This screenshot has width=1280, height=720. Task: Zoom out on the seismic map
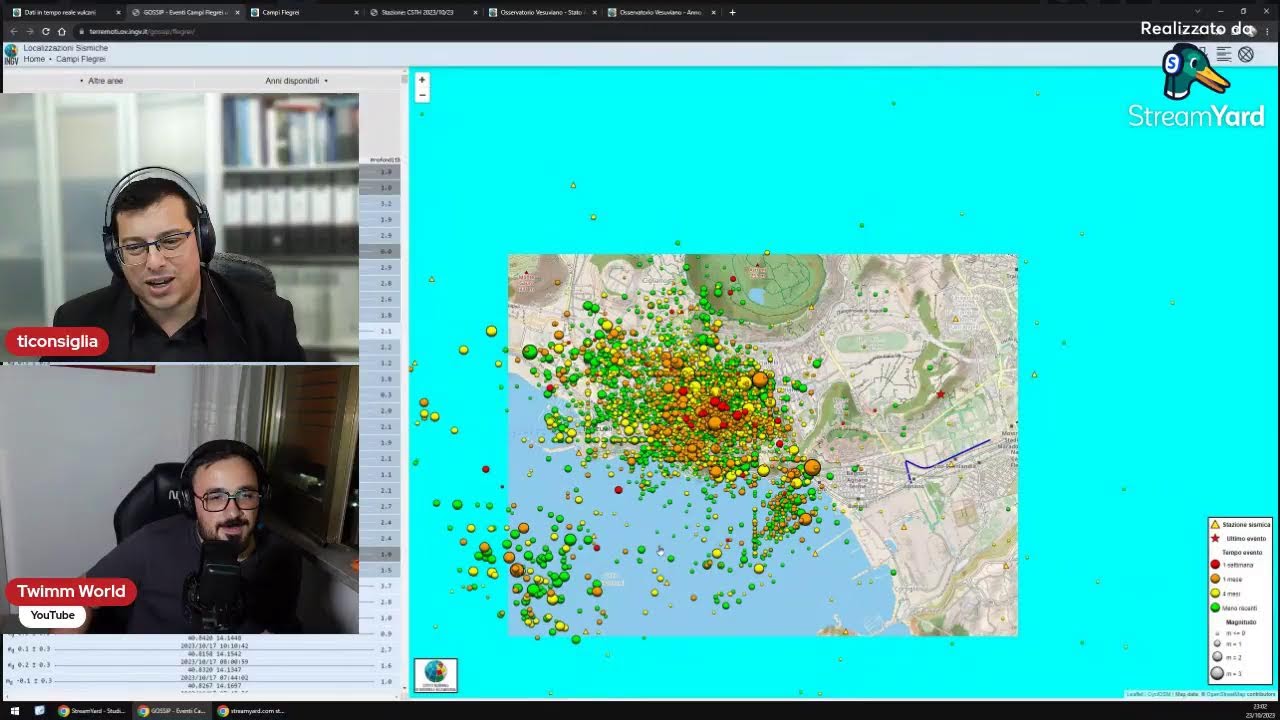point(422,95)
